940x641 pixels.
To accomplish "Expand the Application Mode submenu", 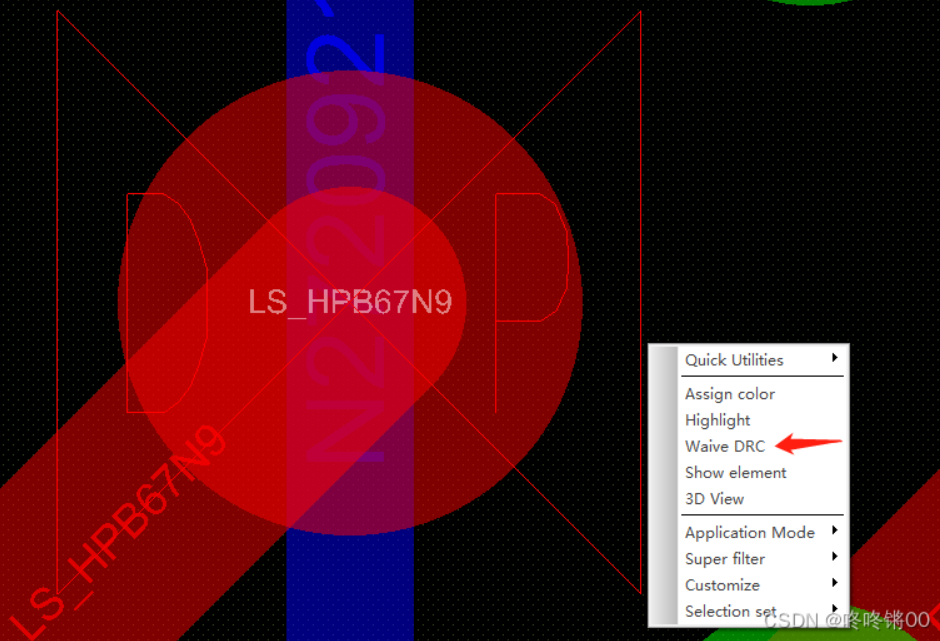I will coord(748,532).
